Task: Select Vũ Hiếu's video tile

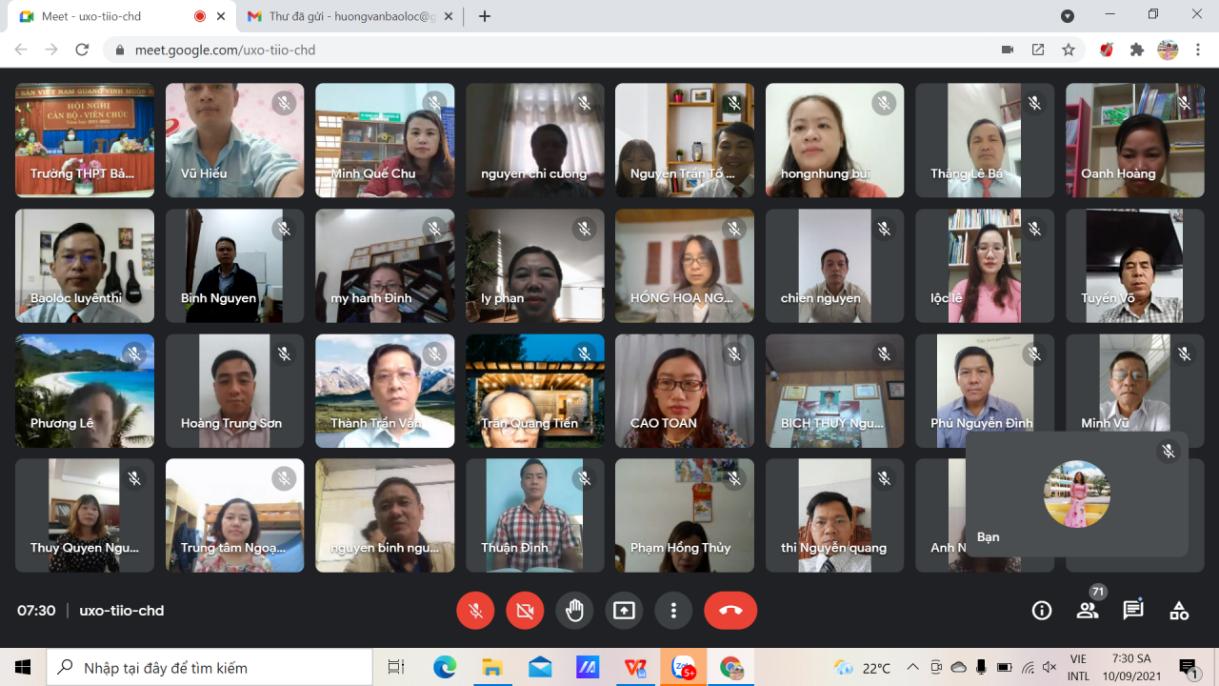Action: pos(234,140)
